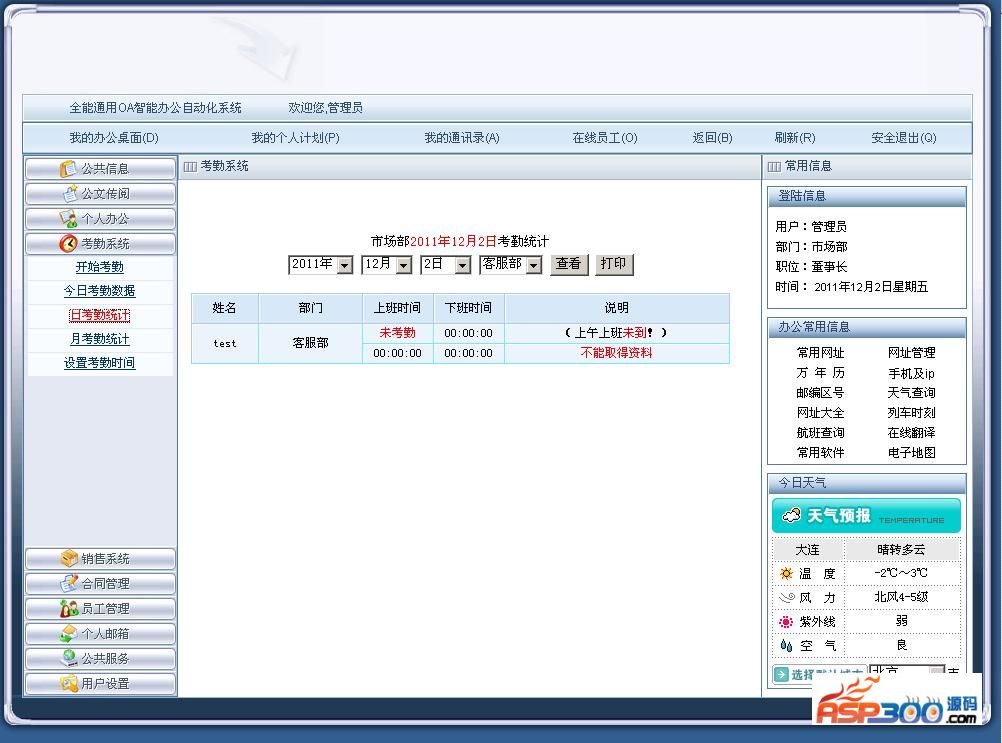The image size is (1002, 743).
Task: Click the 用户设置 sidebar icon
Action: pyautogui.click(x=68, y=684)
